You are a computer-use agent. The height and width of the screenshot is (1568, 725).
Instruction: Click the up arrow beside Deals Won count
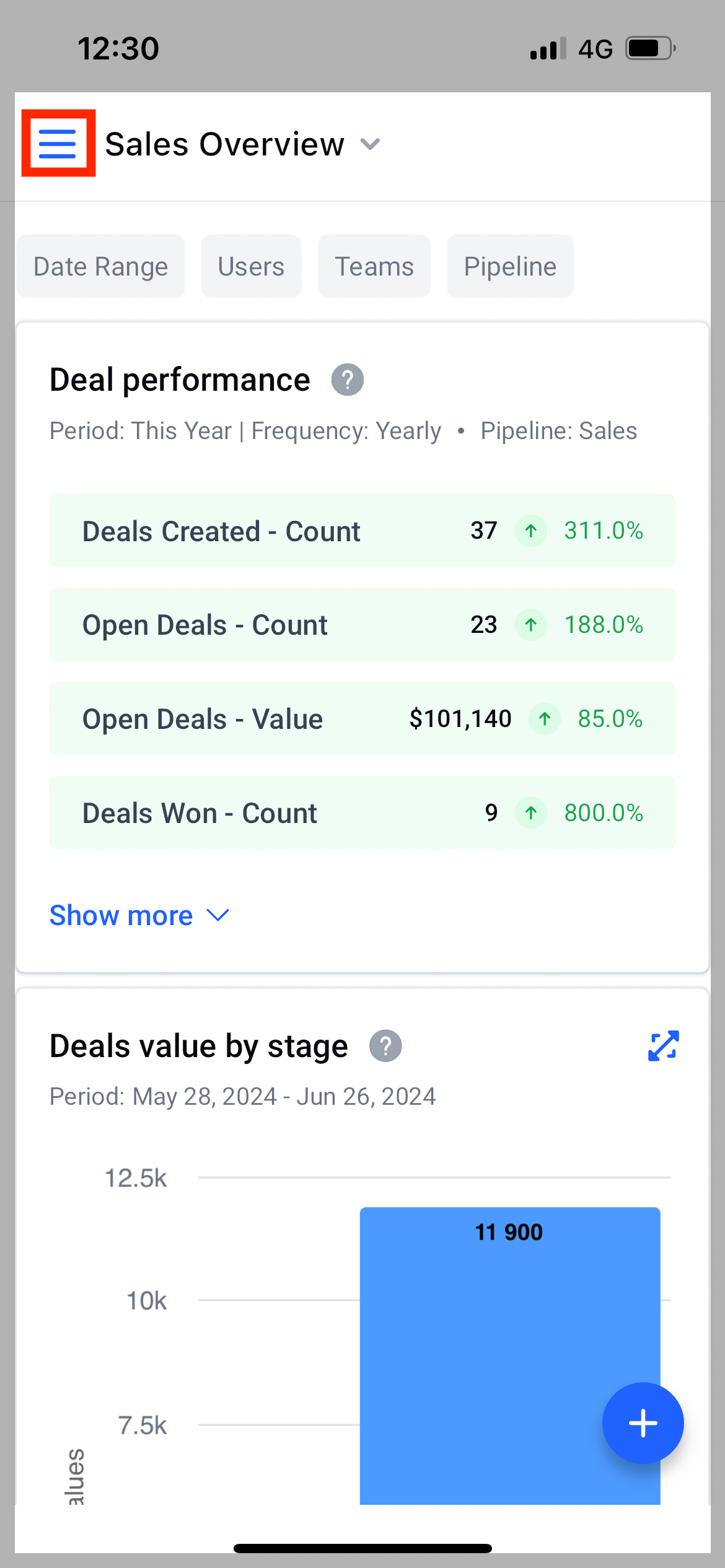click(530, 813)
